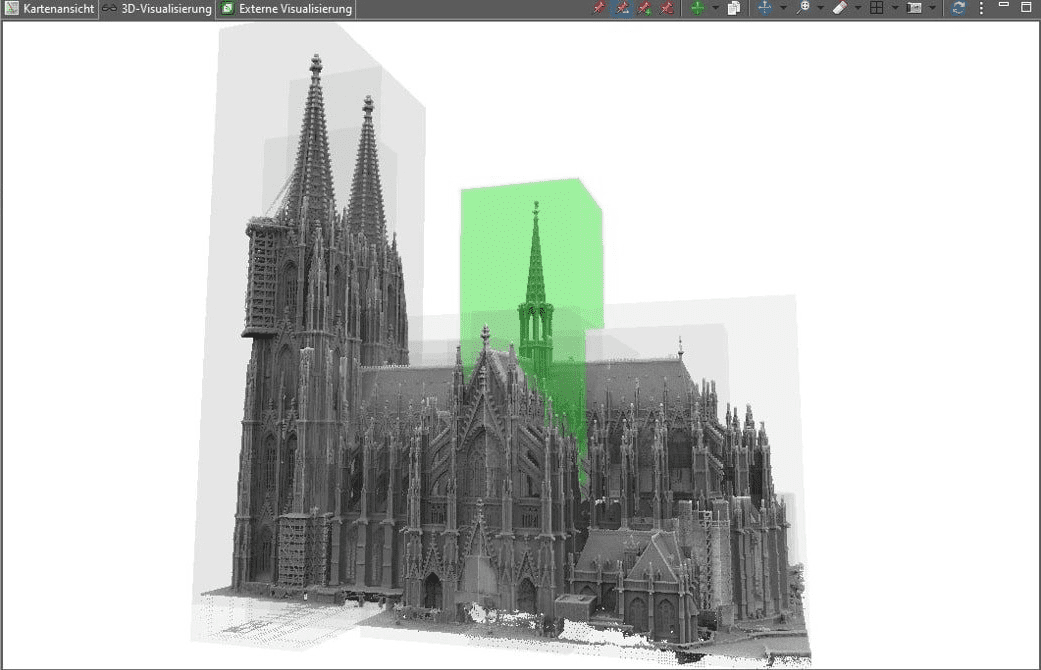Screen dimensions: 1041x670
Task: Expand the grid layout dropdown
Action: (x=895, y=8)
